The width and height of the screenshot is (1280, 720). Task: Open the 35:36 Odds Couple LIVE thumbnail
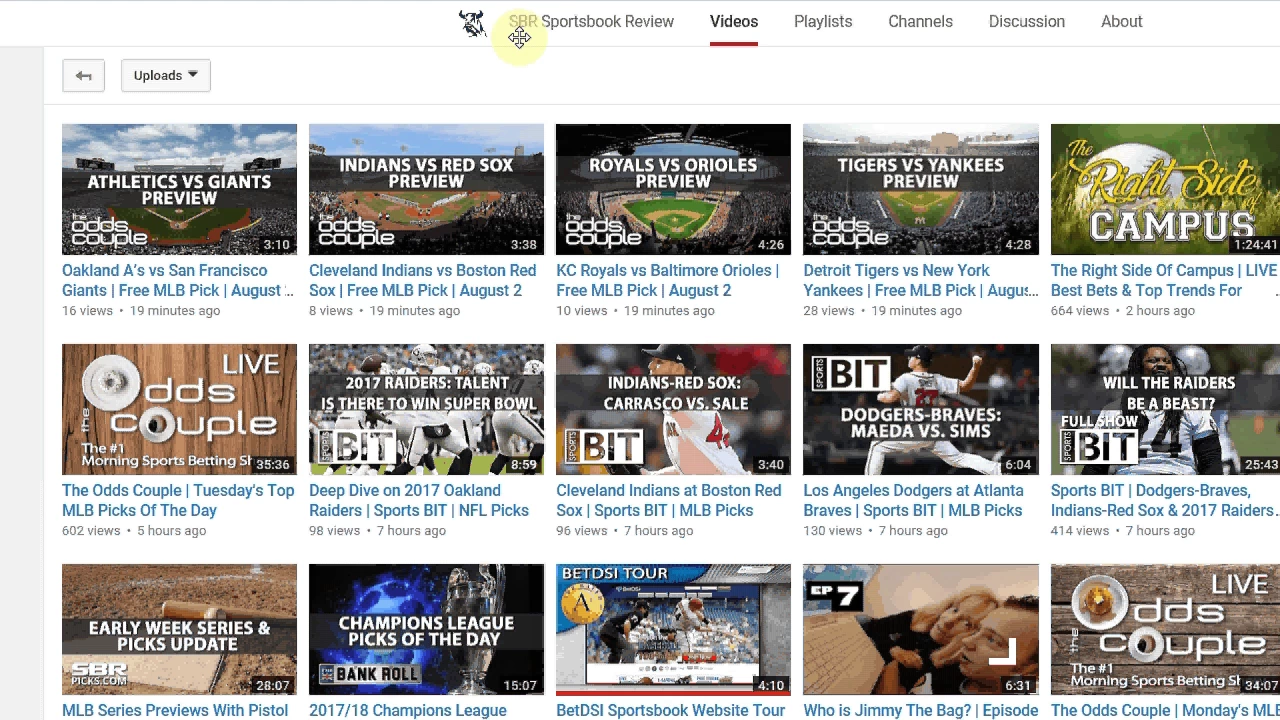point(179,409)
